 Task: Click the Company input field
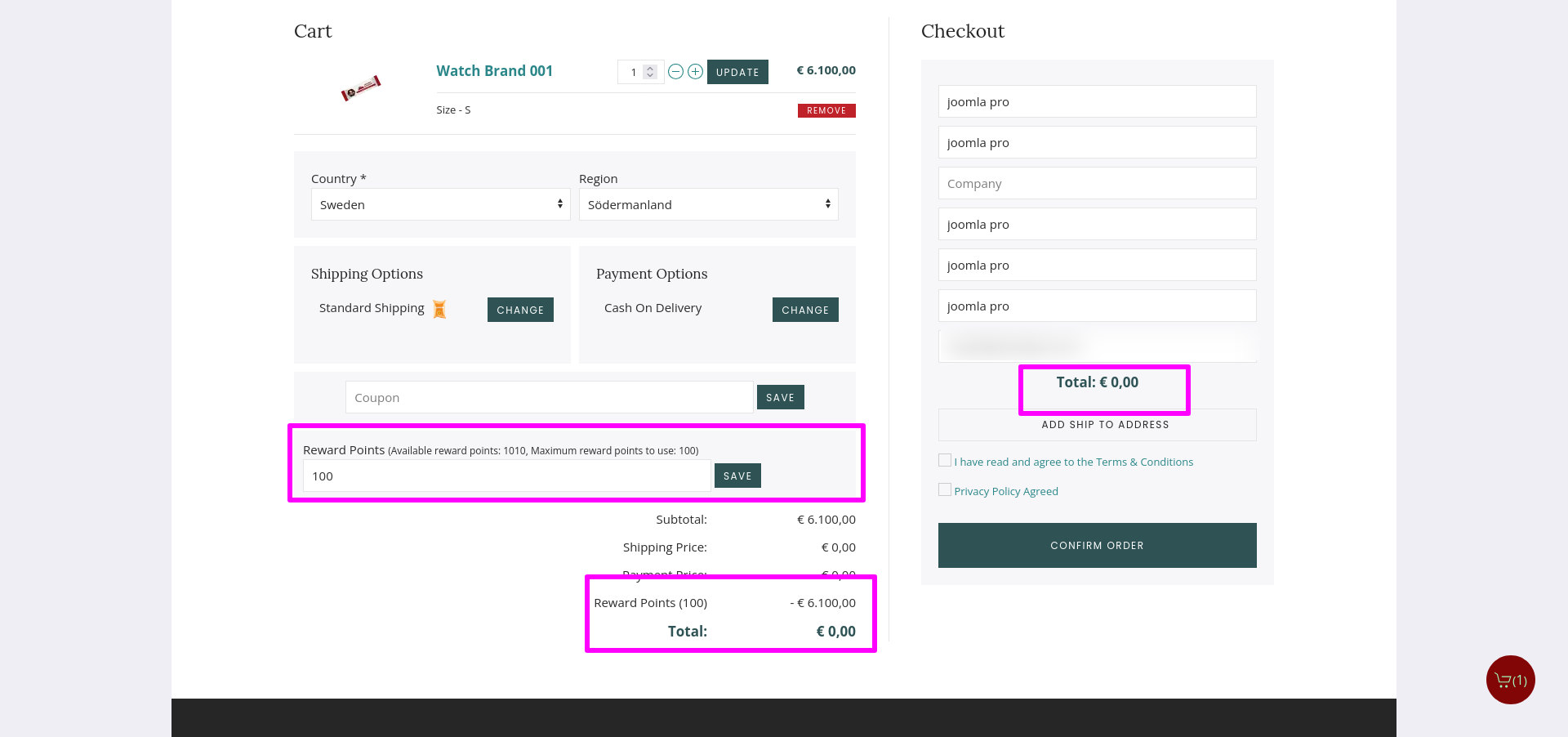pyautogui.click(x=1097, y=183)
